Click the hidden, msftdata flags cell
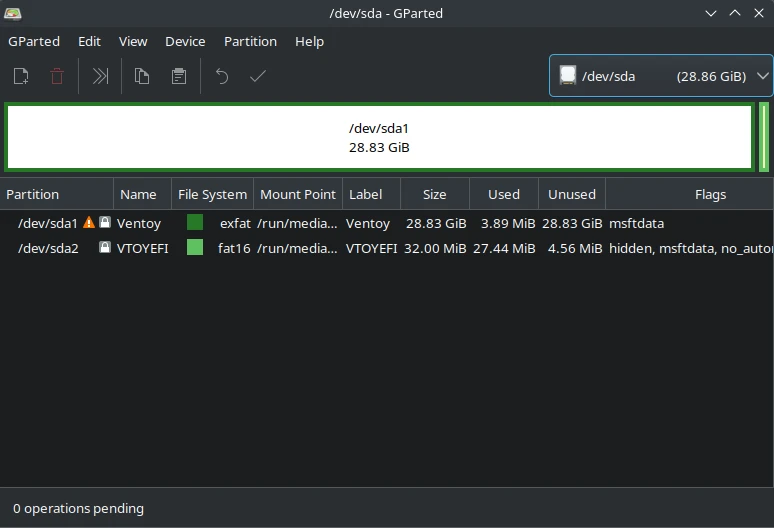This screenshot has height=528, width=774. [x=691, y=248]
